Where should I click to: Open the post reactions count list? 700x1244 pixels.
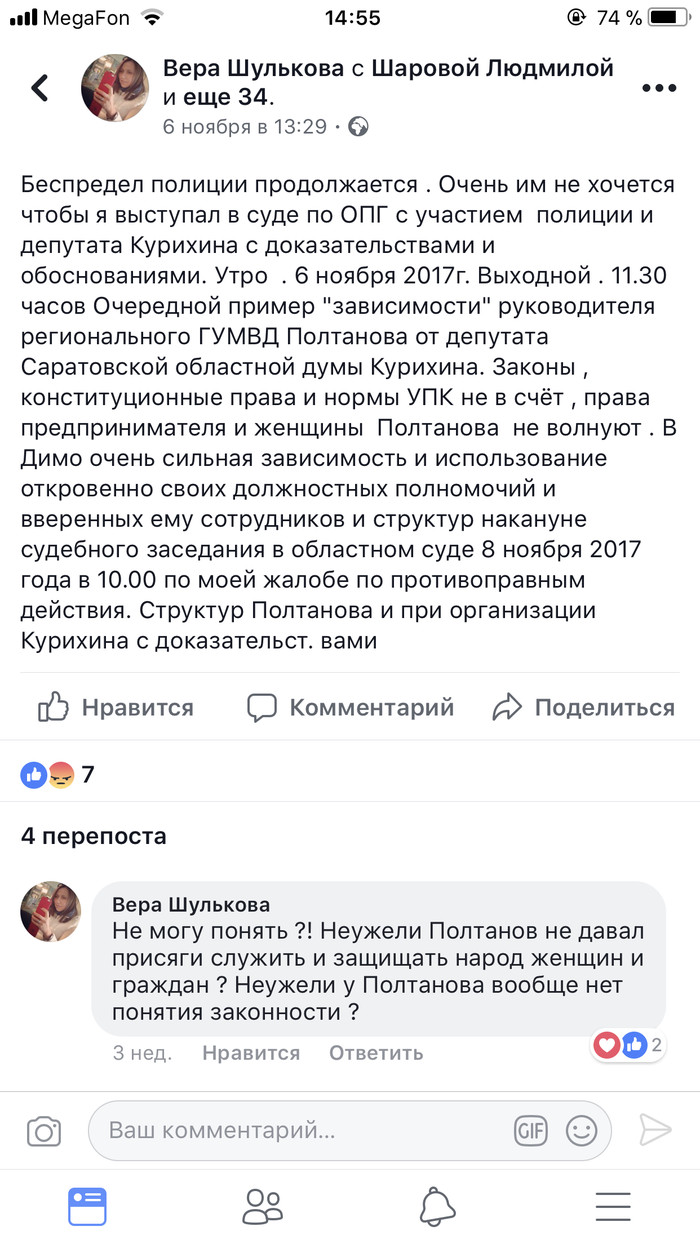(x=58, y=774)
